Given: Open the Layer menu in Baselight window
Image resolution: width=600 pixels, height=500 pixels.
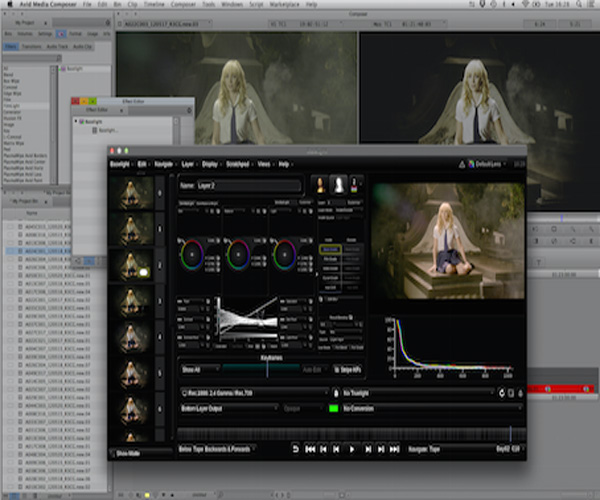Looking at the screenshot, I should tap(187, 164).
